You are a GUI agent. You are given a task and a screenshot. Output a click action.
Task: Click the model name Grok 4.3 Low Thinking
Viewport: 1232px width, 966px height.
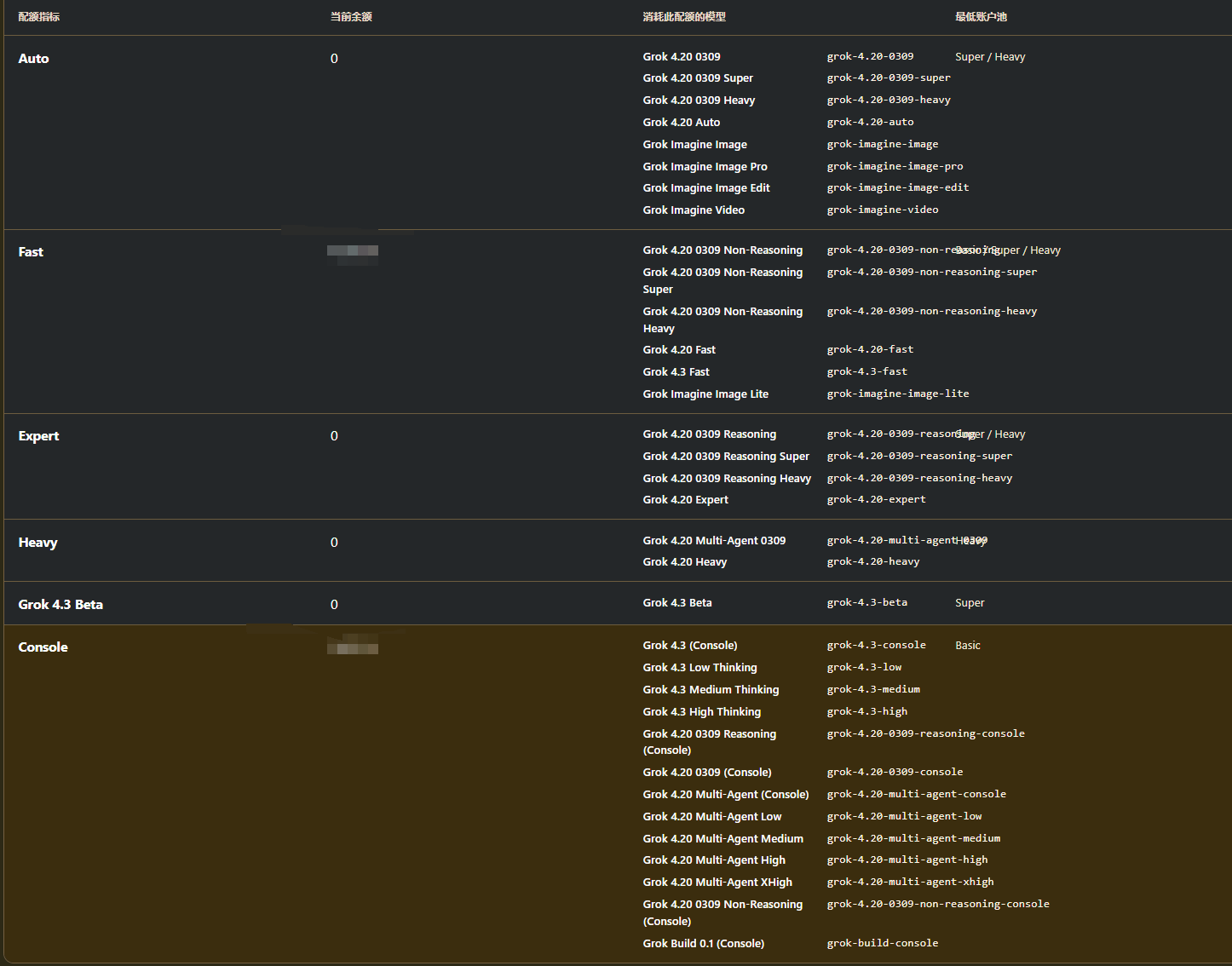point(699,668)
